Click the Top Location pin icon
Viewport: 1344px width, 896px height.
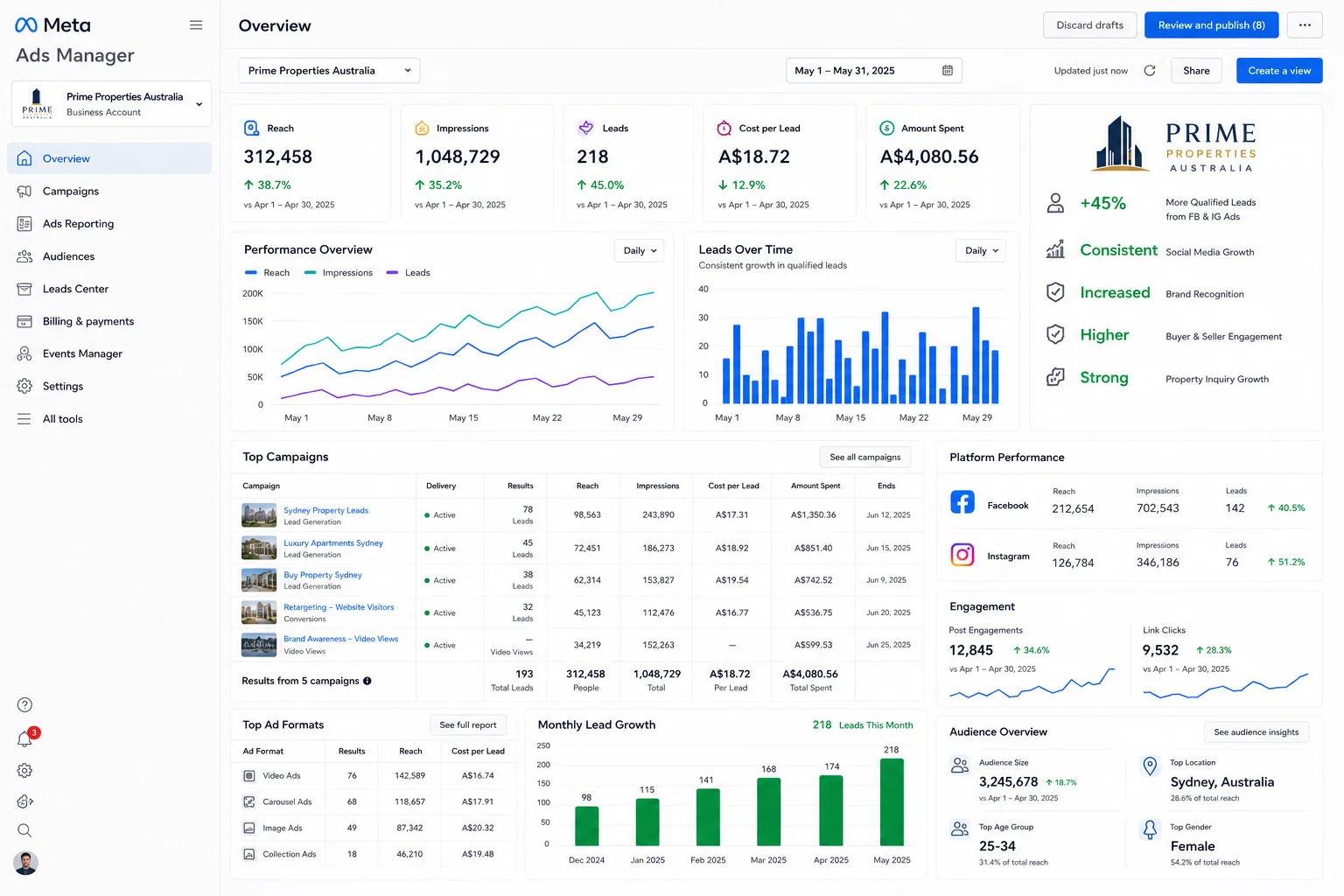(1151, 766)
